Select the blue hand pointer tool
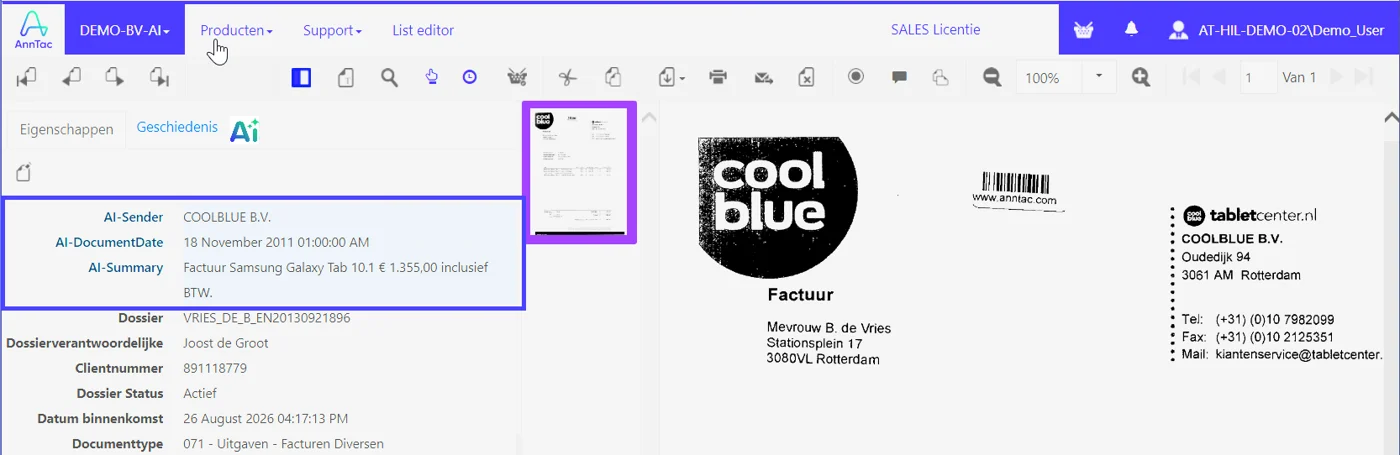The image size is (1400, 455). (x=432, y=76)
